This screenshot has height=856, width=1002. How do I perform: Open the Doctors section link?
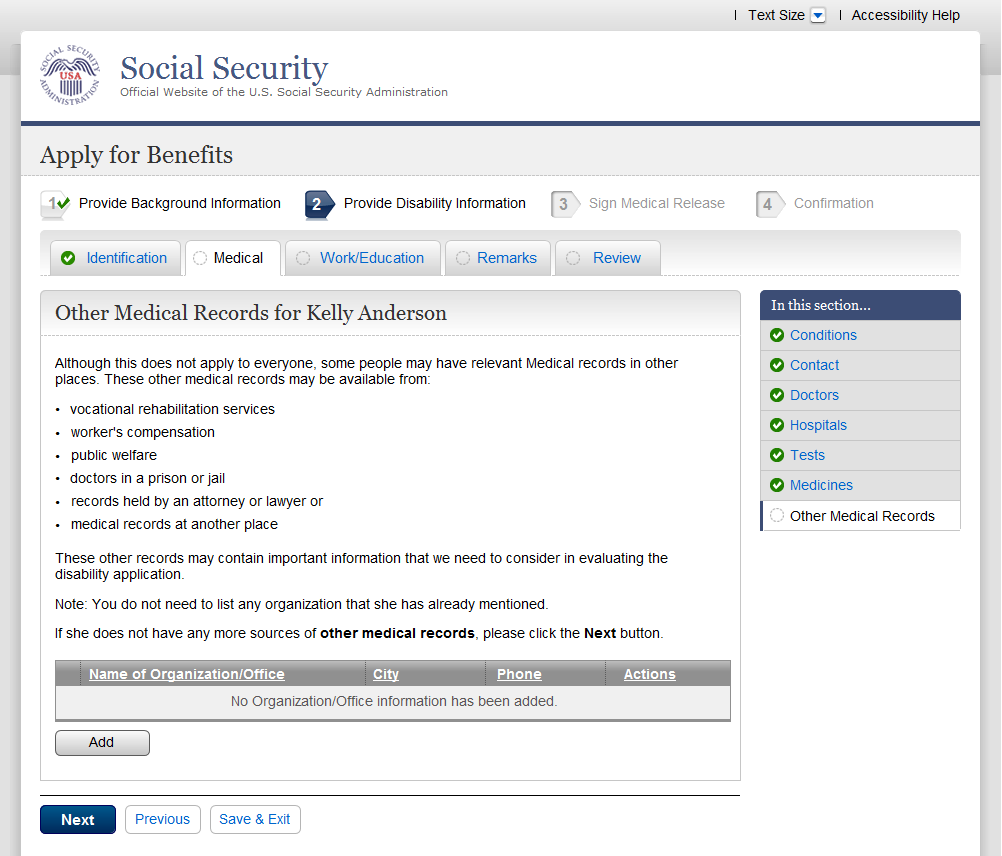click(814, 395)
